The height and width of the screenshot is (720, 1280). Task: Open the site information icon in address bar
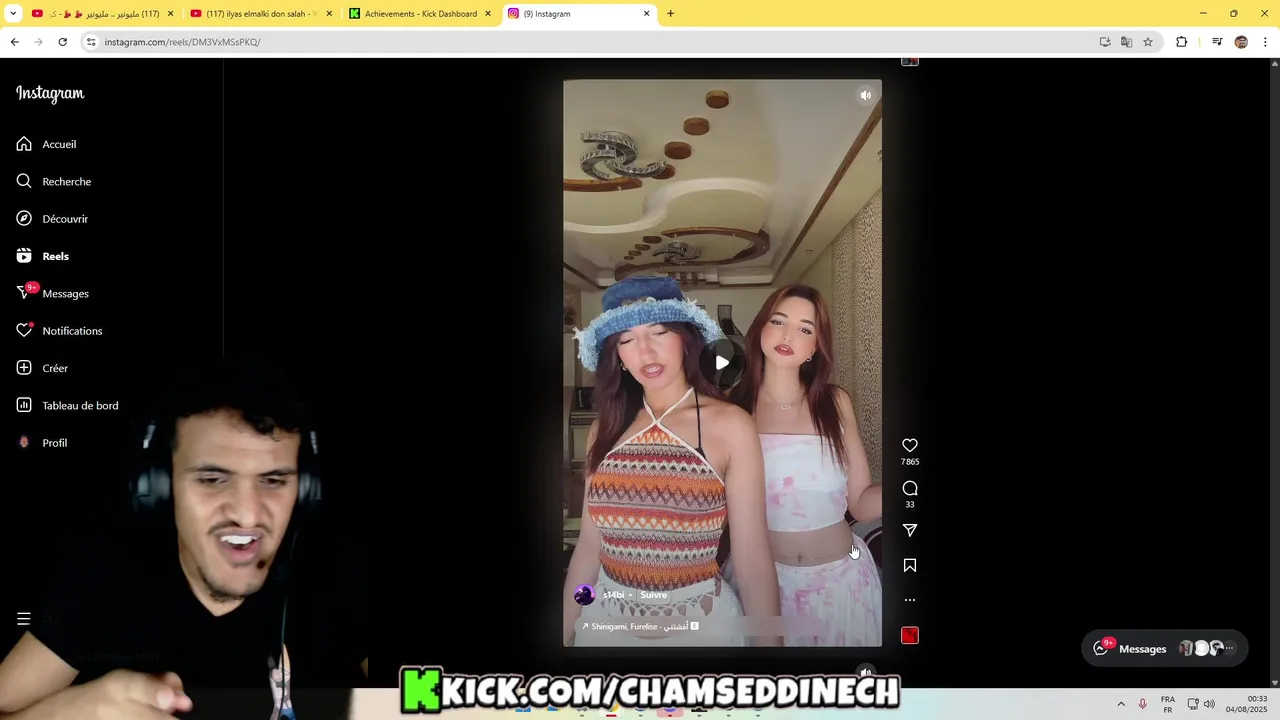point(91,42)
